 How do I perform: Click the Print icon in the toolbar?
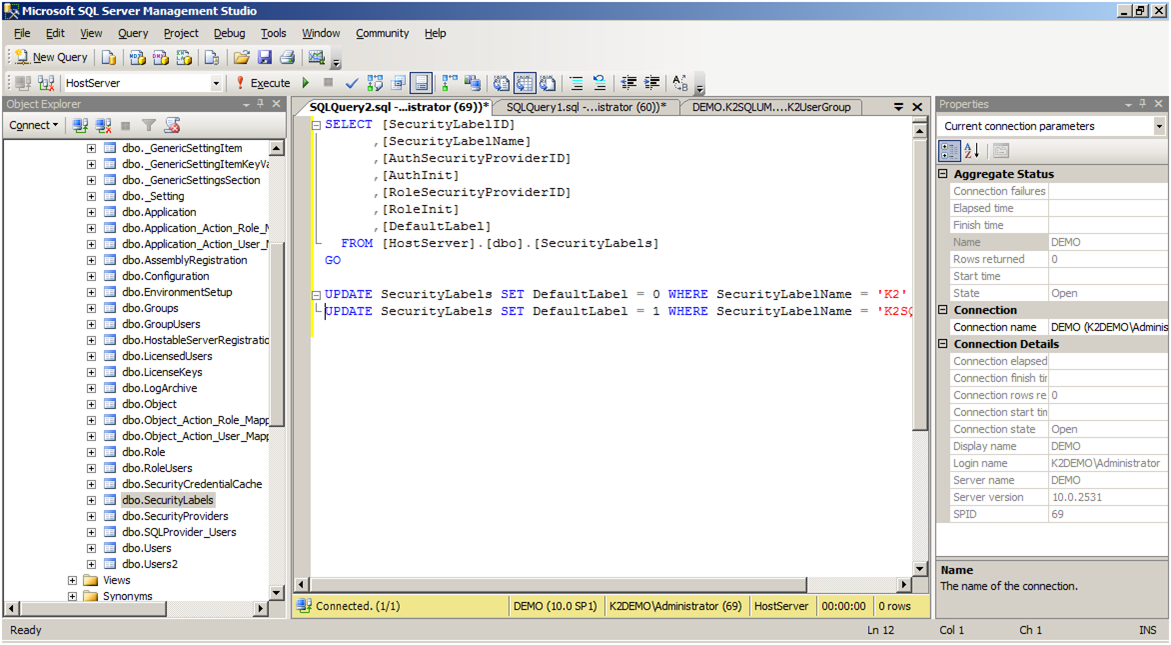pos(288,58)
